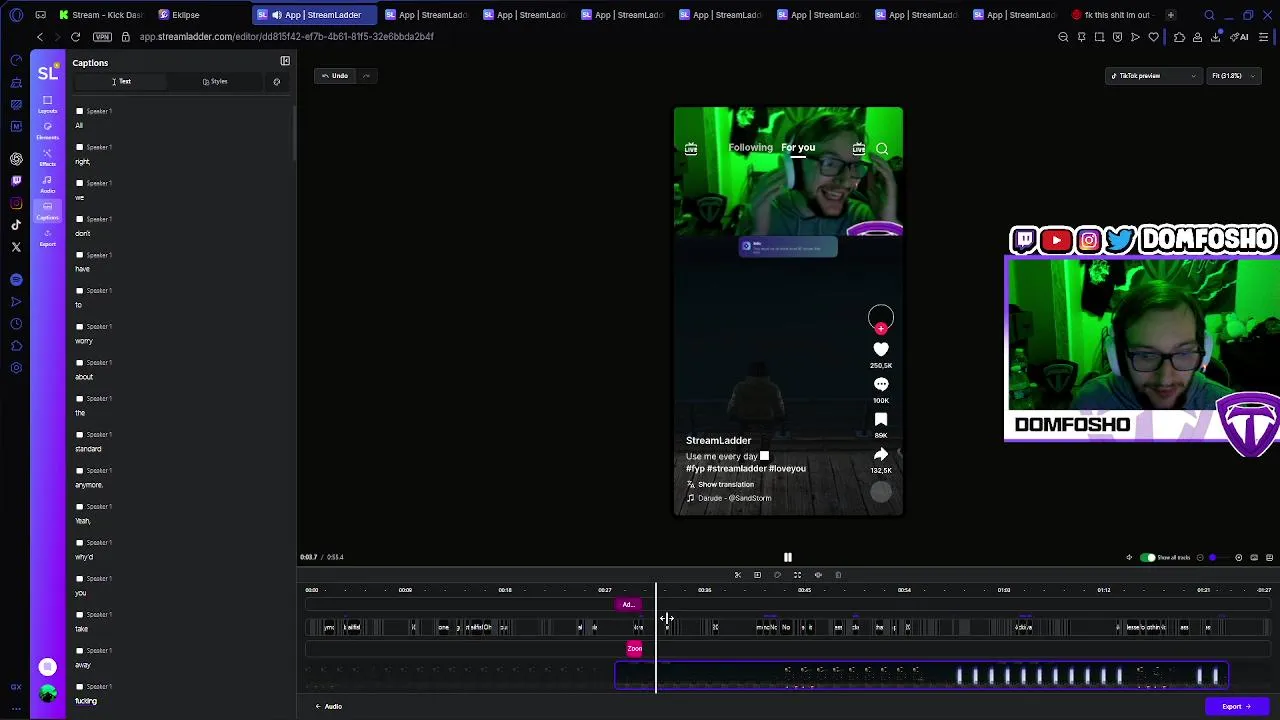Check the checkbox above caption 'All'
Image resolution: width=1280 pixels, height=720 pixels.
coord(79,111)
